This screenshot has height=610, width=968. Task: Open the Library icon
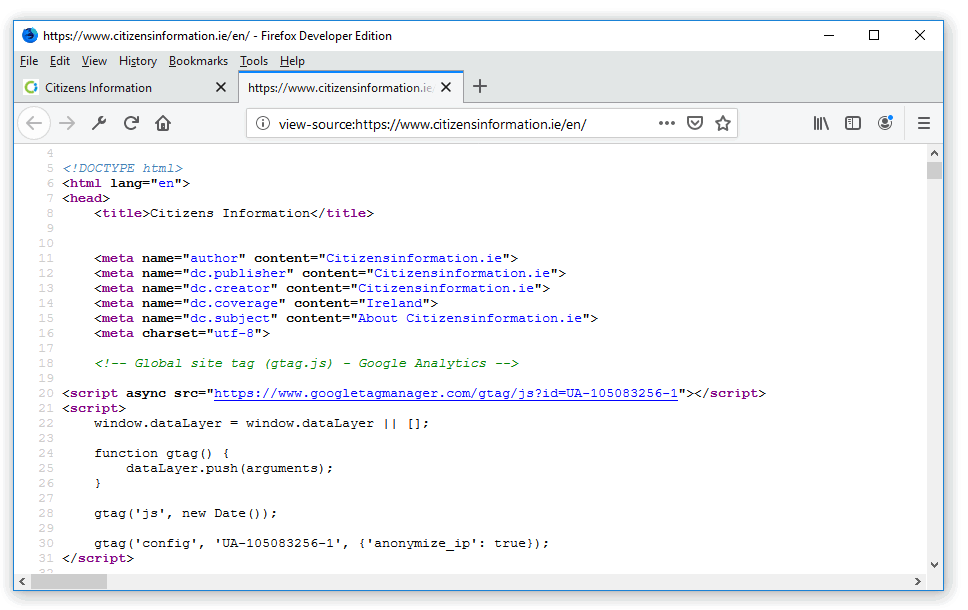point(821,123)
